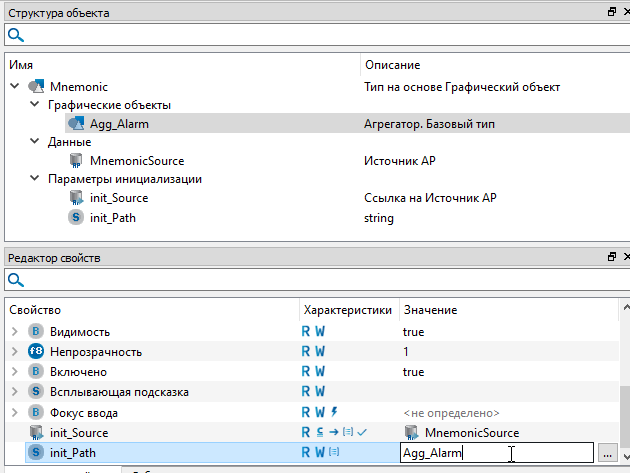Click the Mnemonic type icon in the tree
This screenshot has width=630, height=473.
click(36, 87)
